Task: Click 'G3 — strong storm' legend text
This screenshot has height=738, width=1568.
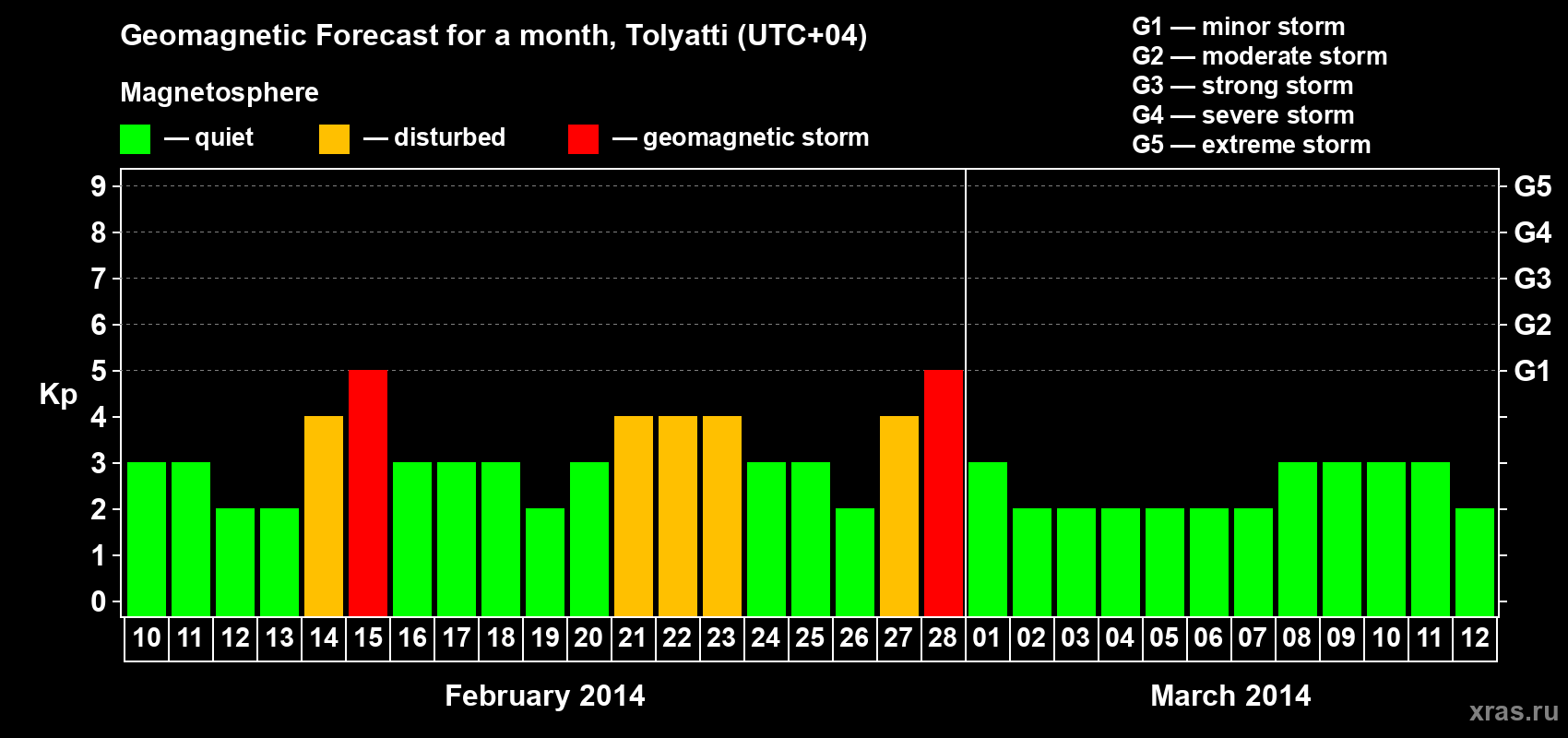Action: 1242,86
